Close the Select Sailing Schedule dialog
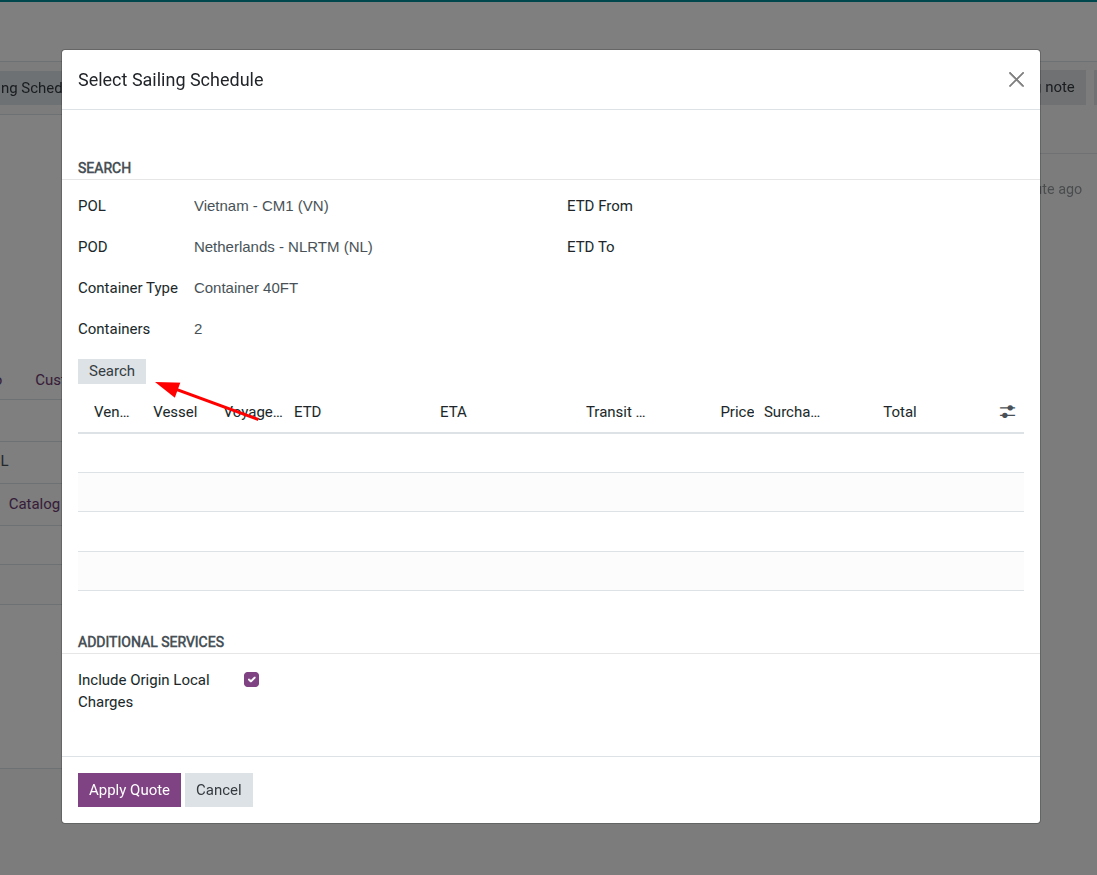 (x=1016, y=79)
